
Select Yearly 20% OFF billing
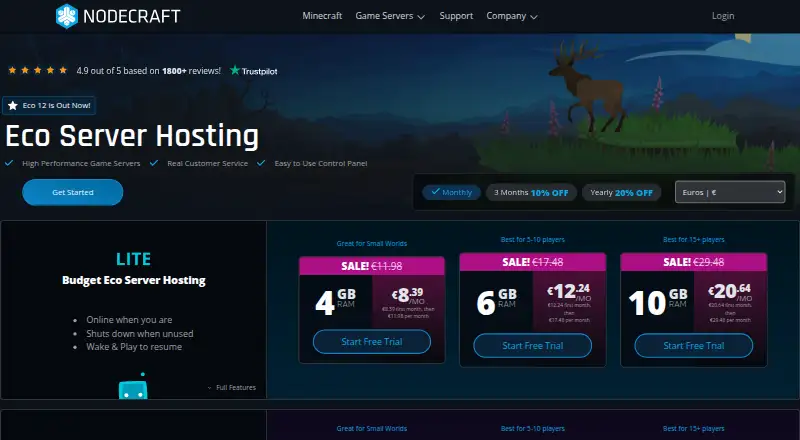[621, 192]
